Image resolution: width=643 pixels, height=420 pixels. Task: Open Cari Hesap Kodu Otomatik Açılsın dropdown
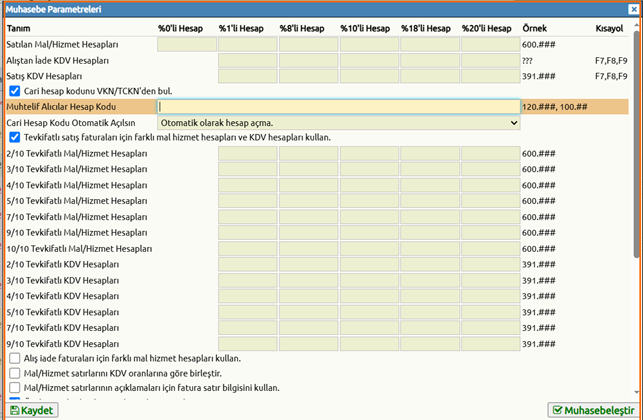click(339, 123)
